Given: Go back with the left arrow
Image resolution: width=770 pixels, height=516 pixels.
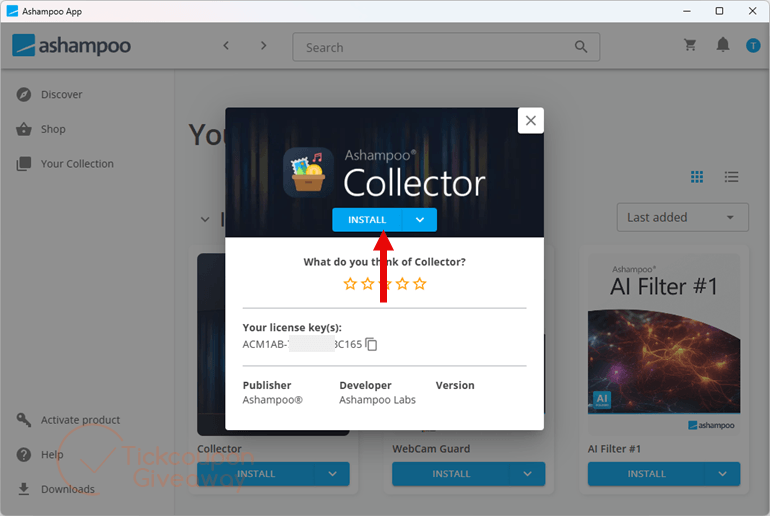Looking at the screenshot, I should click(x=226, y=46).
